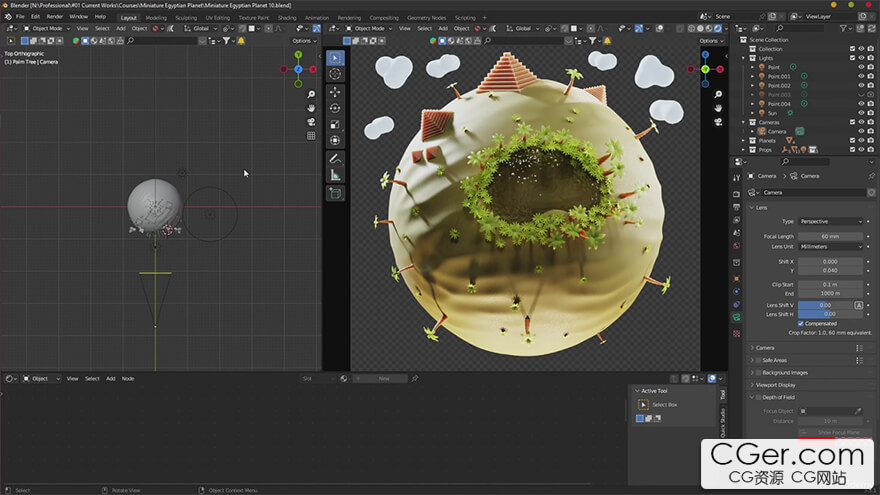Select the Transform tool in right viewport toolbar
Viewport: 880px width, 495px height.
coord(335,140)
